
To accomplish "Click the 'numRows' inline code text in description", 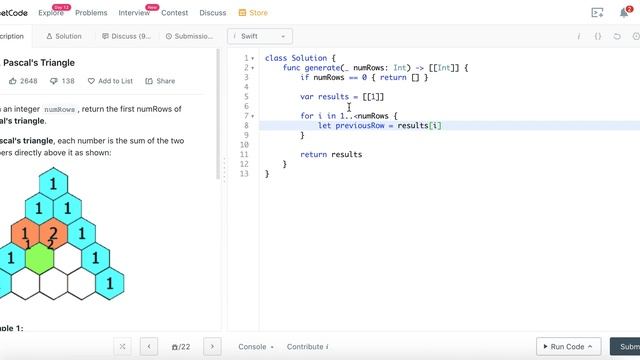I will pos(60,109).
